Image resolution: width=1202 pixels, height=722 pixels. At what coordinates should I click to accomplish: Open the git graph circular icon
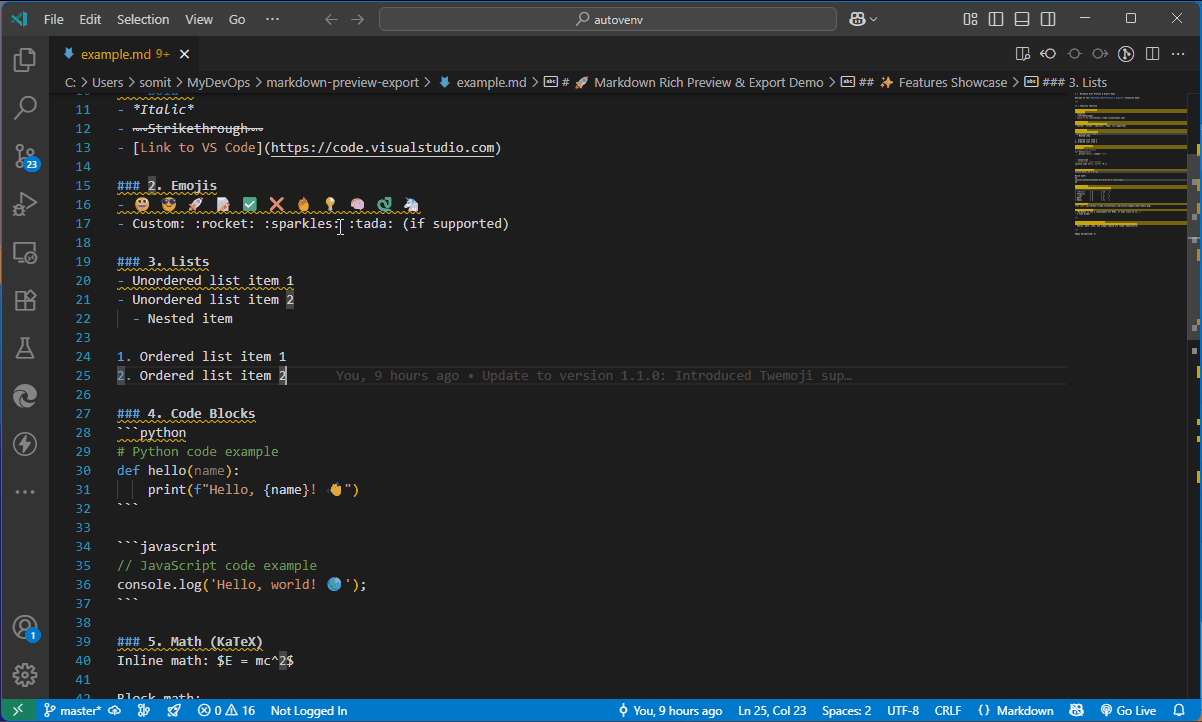click(x=1126, y=54)
